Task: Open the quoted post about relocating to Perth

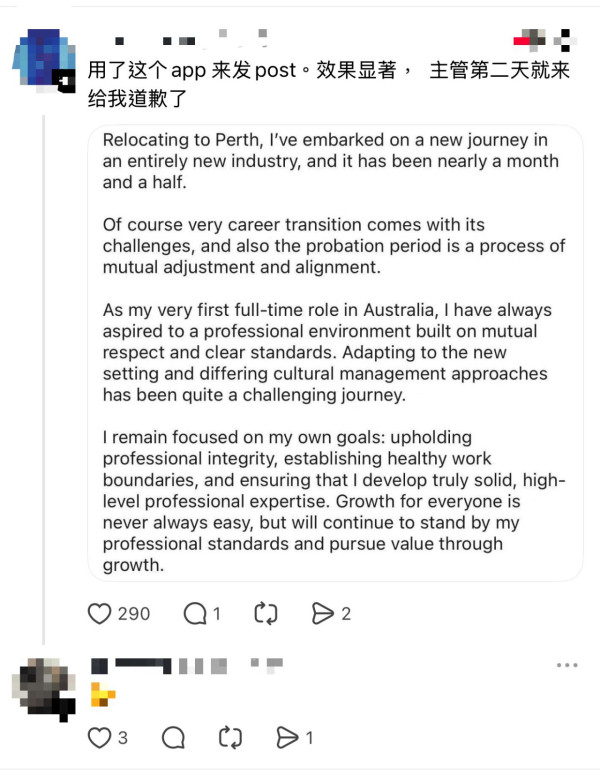Action: point(335,352)
